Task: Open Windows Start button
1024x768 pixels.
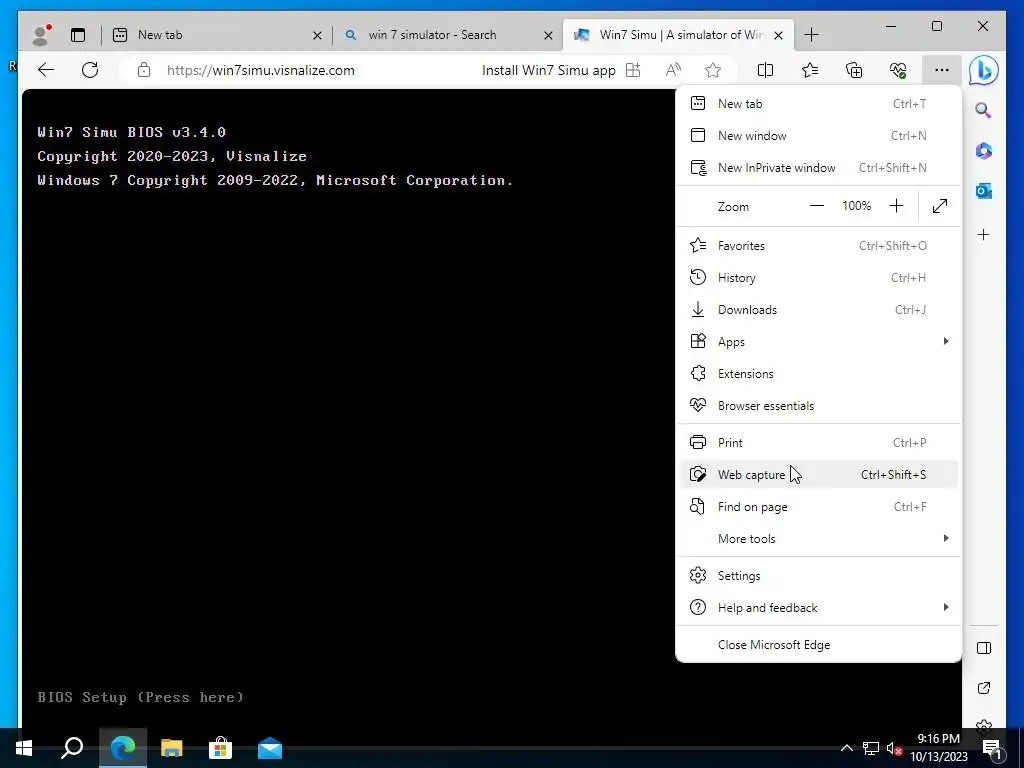Action: click(24, 748)
